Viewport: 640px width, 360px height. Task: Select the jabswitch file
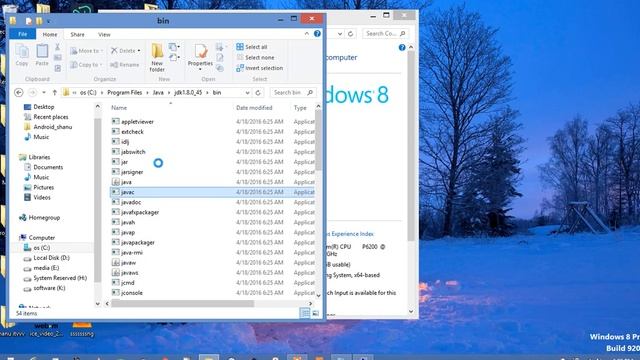tap(133, 152)
